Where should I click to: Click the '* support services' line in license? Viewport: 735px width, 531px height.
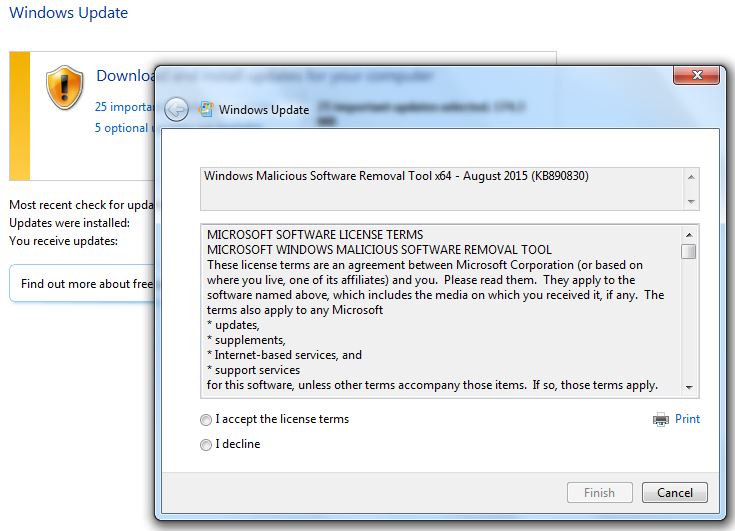[254, 370]
